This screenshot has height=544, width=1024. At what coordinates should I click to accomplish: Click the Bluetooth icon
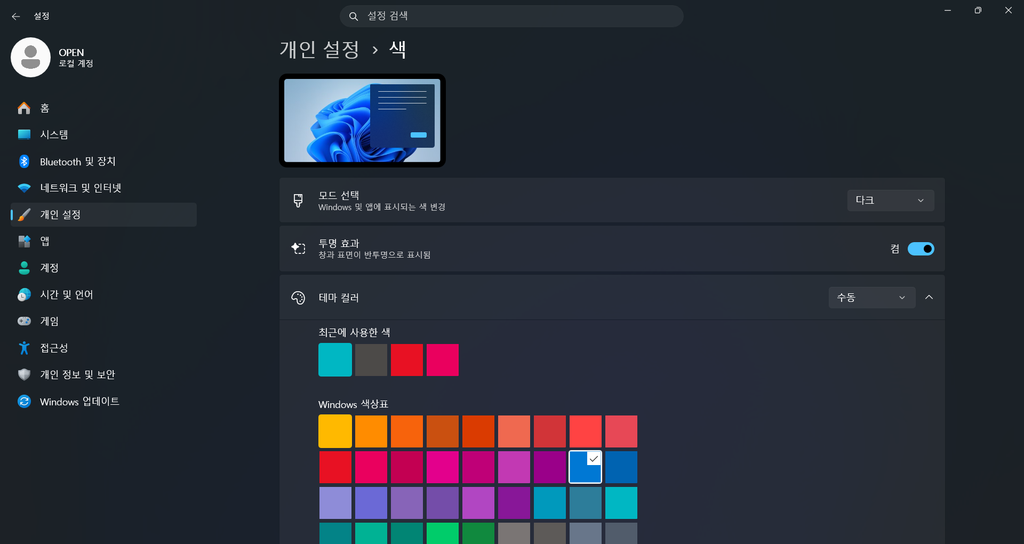pyautogui.click(x=24, y=161)
